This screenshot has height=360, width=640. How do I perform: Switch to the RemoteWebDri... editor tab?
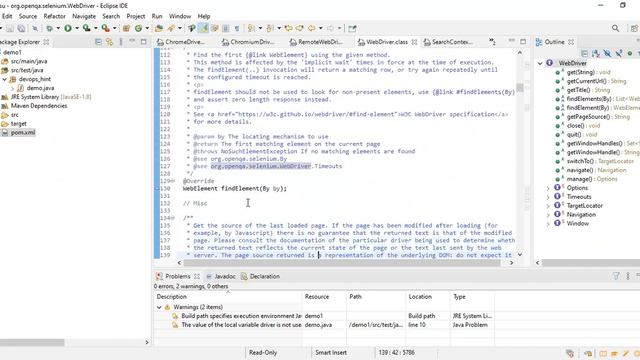click(x=316, y=42)
